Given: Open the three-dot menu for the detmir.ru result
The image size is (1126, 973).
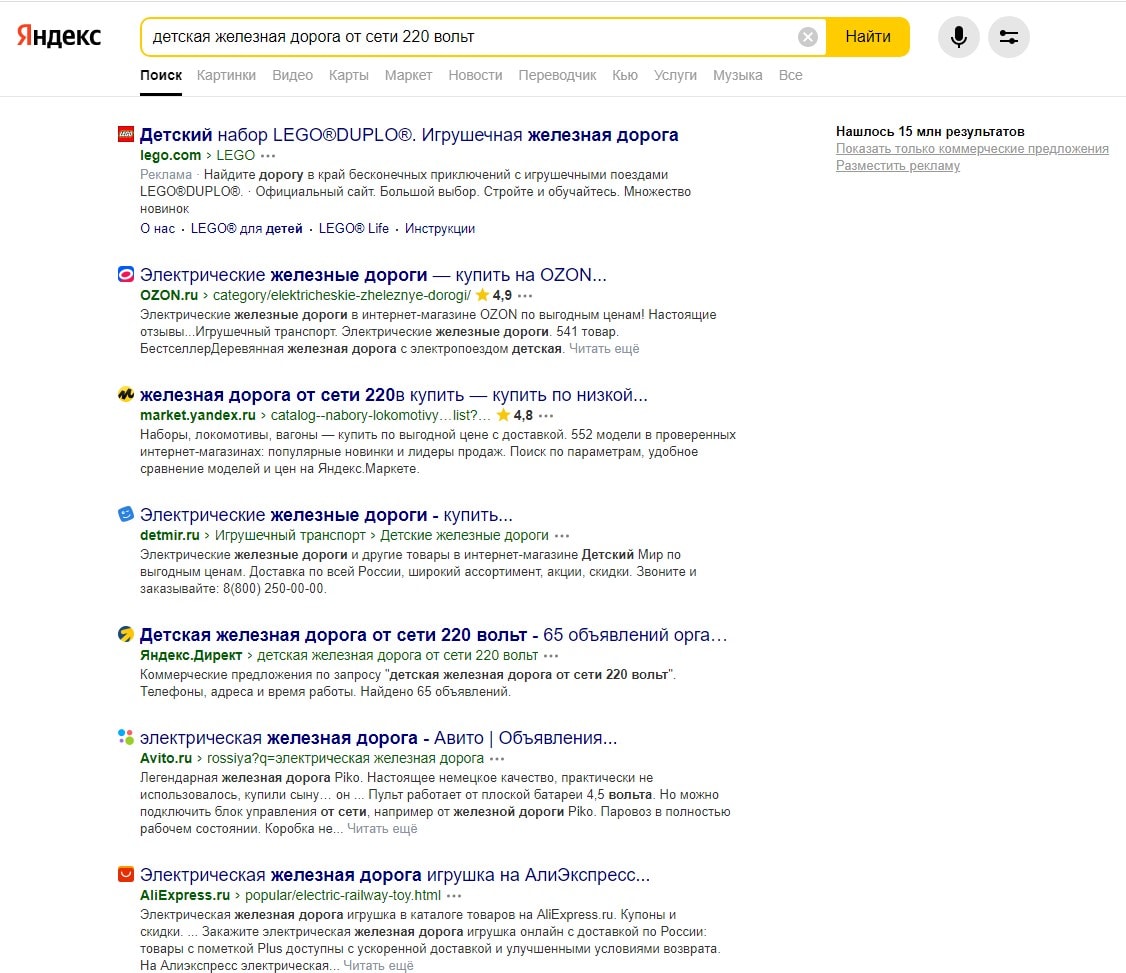Looking at the screenshot, I should click(562, 536).
